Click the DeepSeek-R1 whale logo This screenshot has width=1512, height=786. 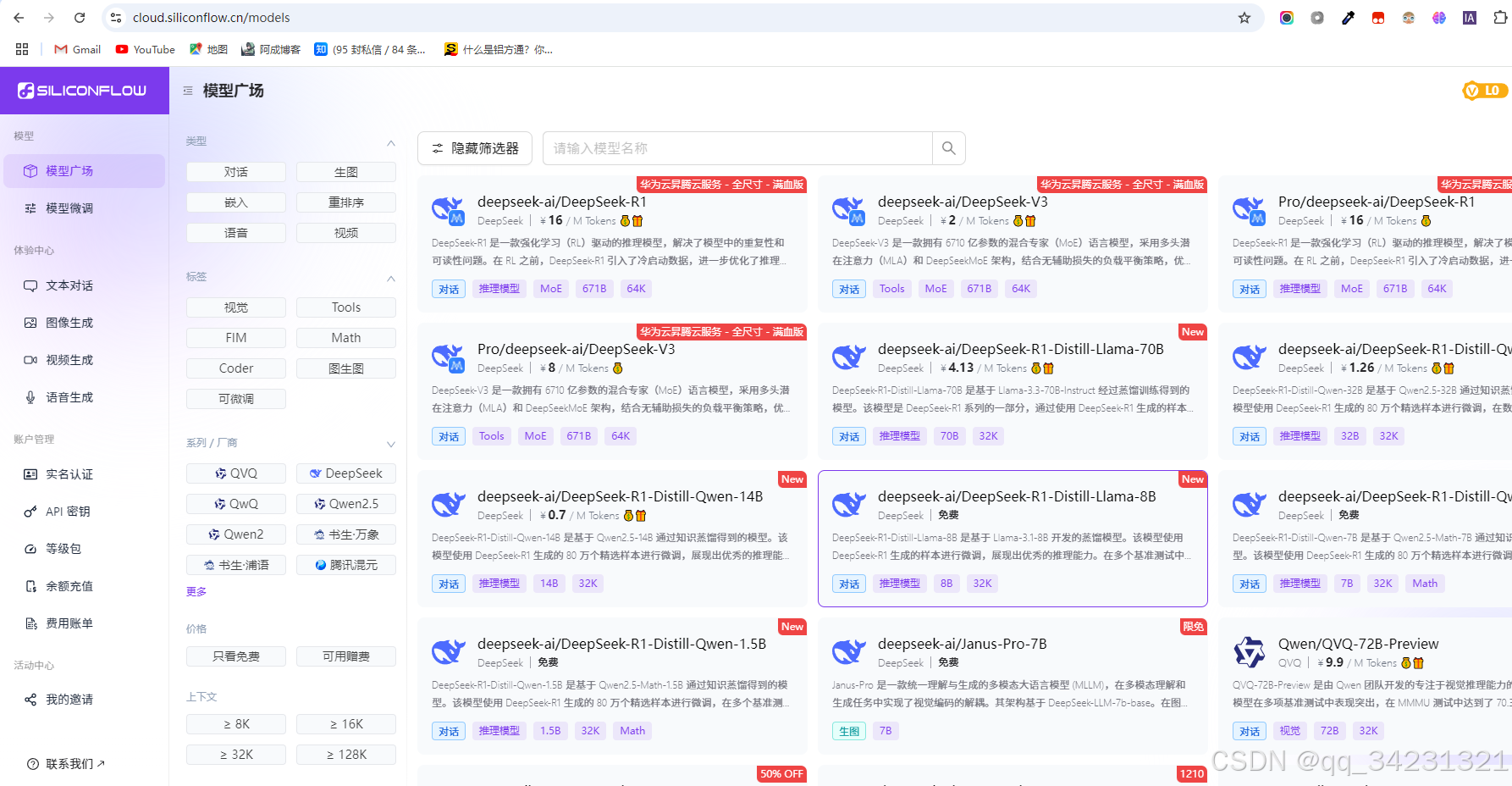(449, 211)
